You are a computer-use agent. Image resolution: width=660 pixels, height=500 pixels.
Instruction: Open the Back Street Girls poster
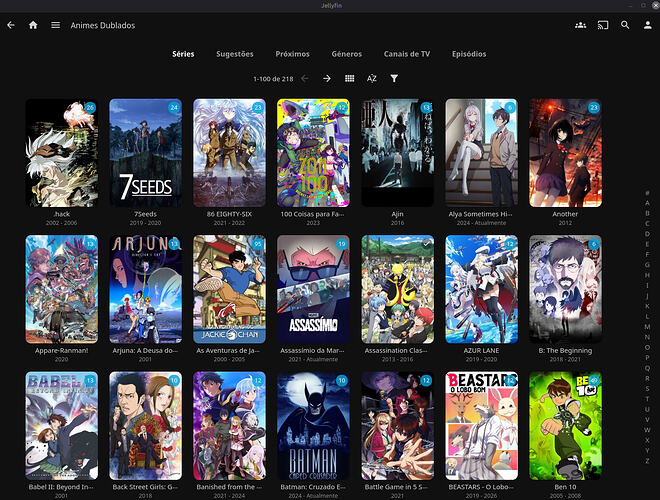(x=146, y=426)
